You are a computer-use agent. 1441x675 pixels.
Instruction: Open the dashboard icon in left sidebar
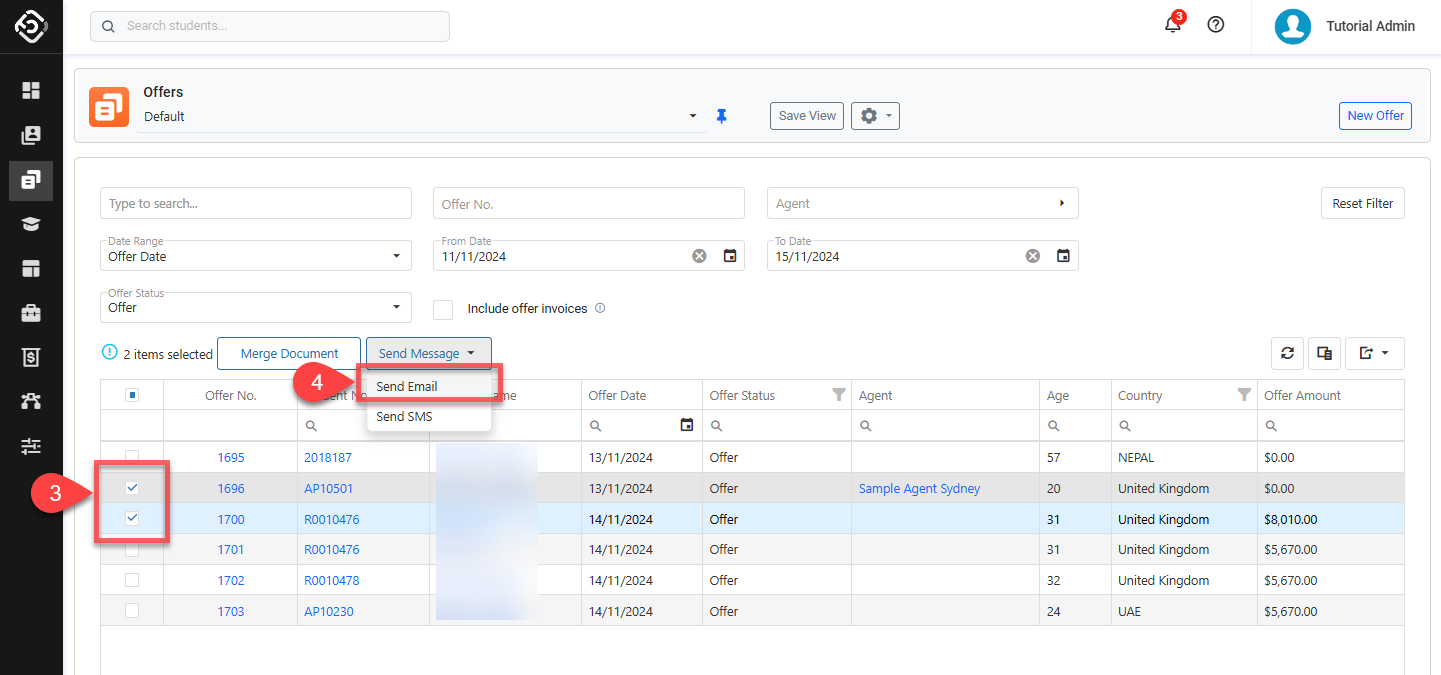click(31, 91)
